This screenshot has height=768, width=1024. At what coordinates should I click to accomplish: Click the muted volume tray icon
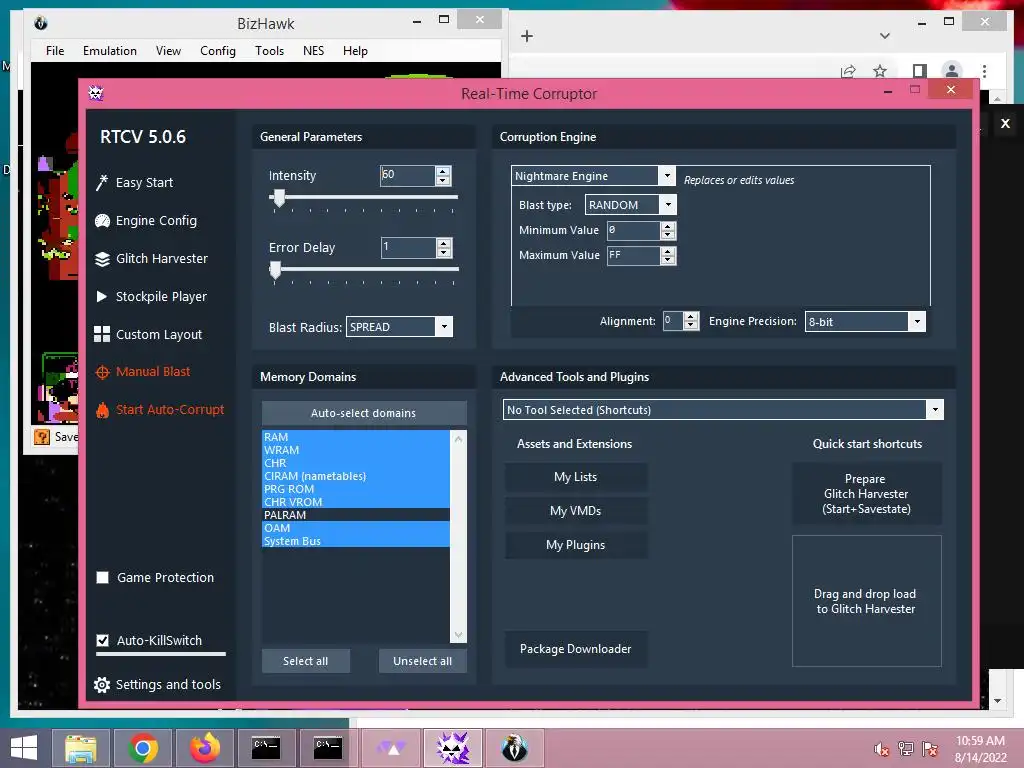click(882, 749)
